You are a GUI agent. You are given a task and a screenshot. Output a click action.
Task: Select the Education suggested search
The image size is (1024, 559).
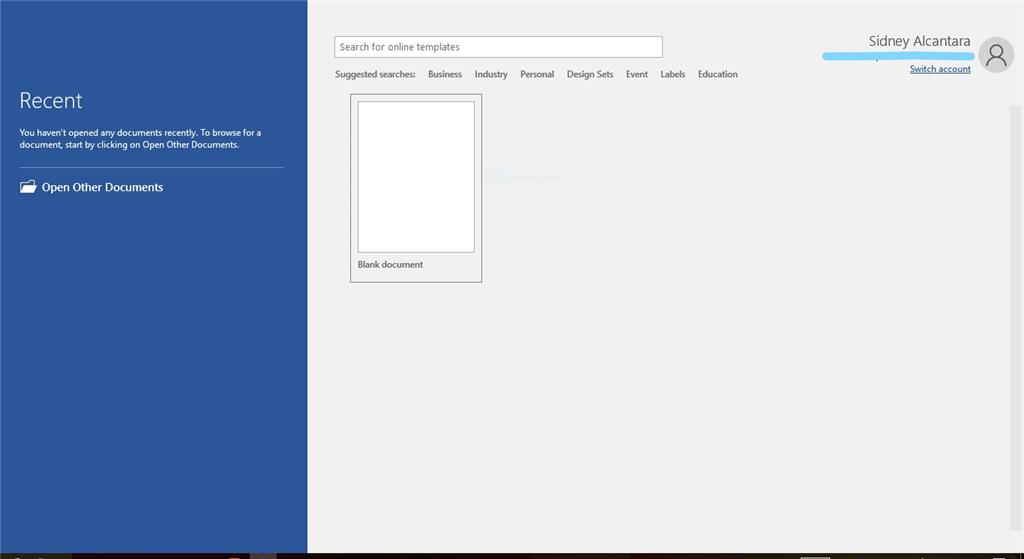pyautogui.click(x=717, y=74)
